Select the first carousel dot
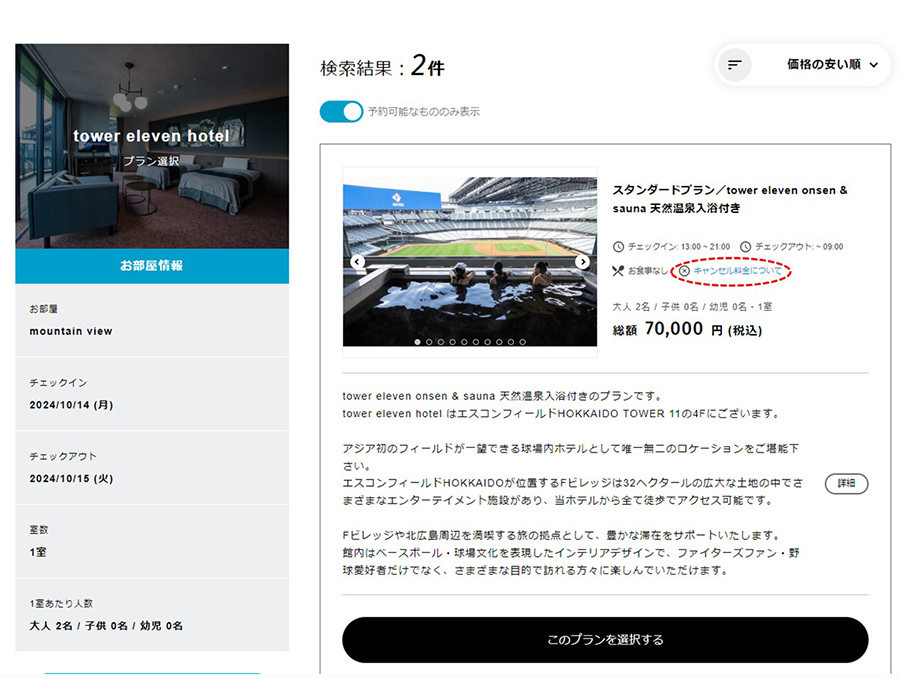 click(x=417, y=342)
